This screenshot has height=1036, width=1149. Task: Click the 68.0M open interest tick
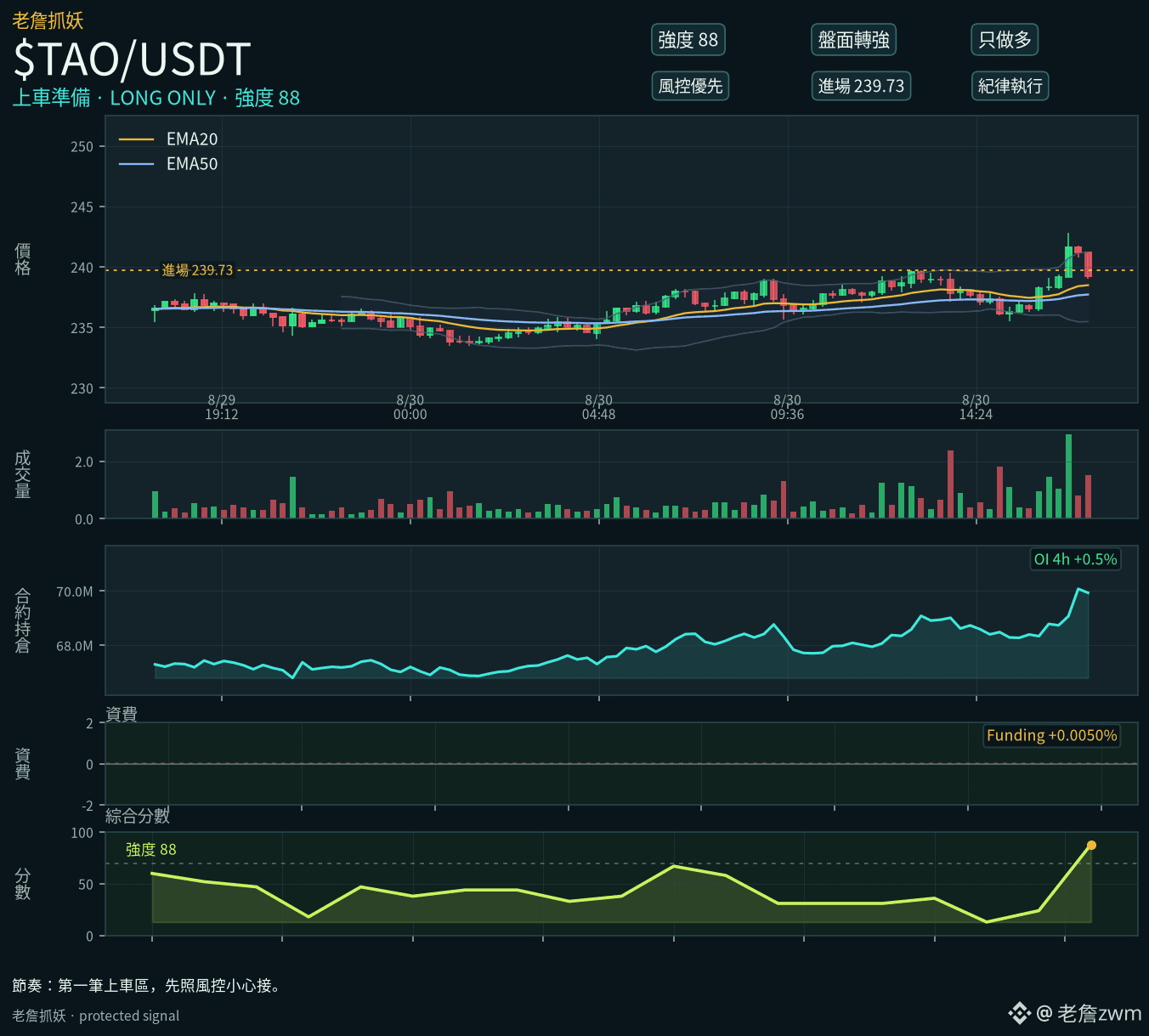(x=75, y=646)
